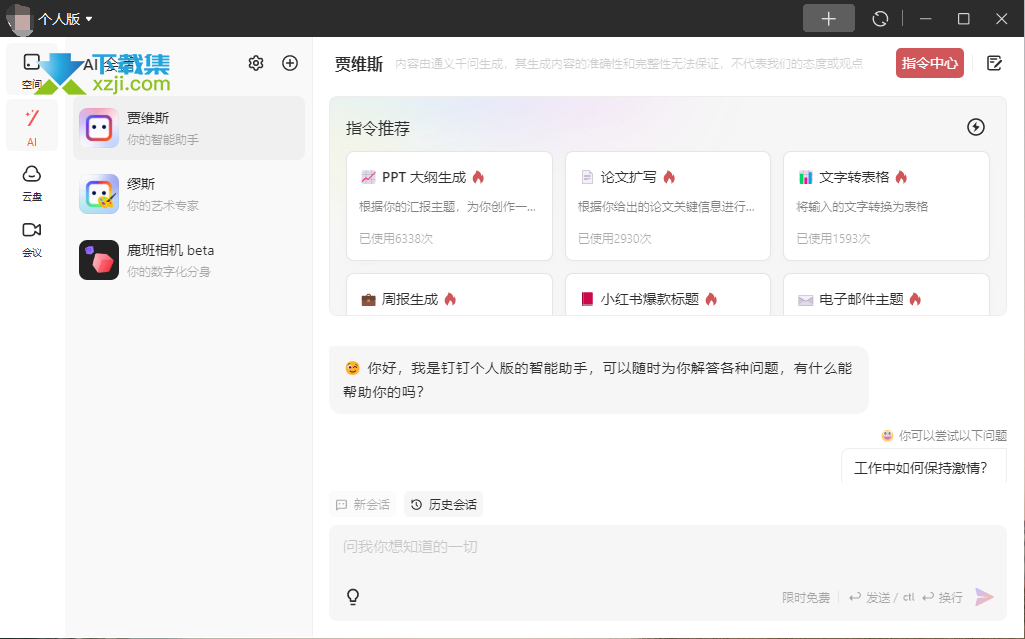Click the 已使用6338次 usage count

point(396,238)
